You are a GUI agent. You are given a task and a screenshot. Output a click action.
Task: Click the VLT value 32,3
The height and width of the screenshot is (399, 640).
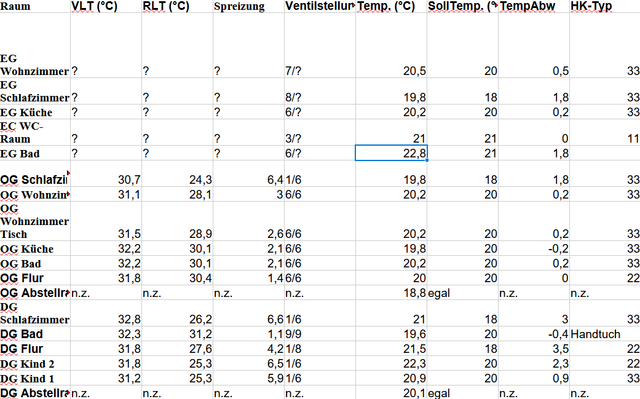tap(106, 334)
